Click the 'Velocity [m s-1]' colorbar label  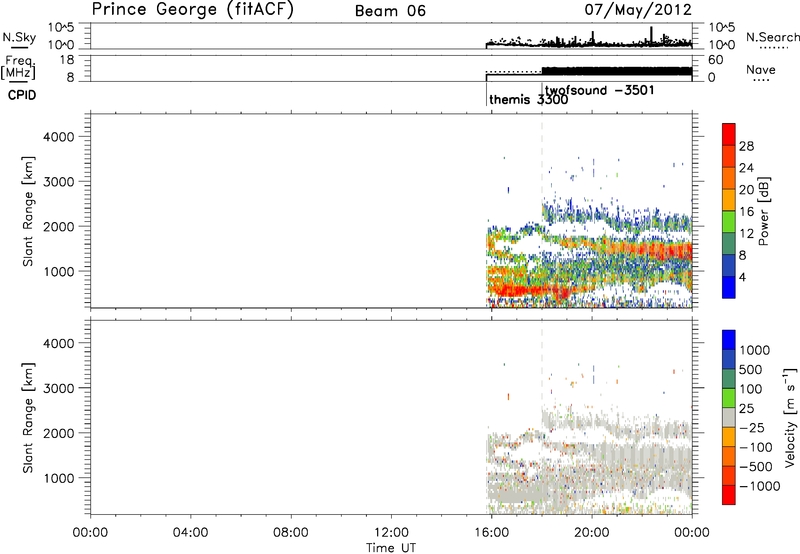click(x=790, y=417)
